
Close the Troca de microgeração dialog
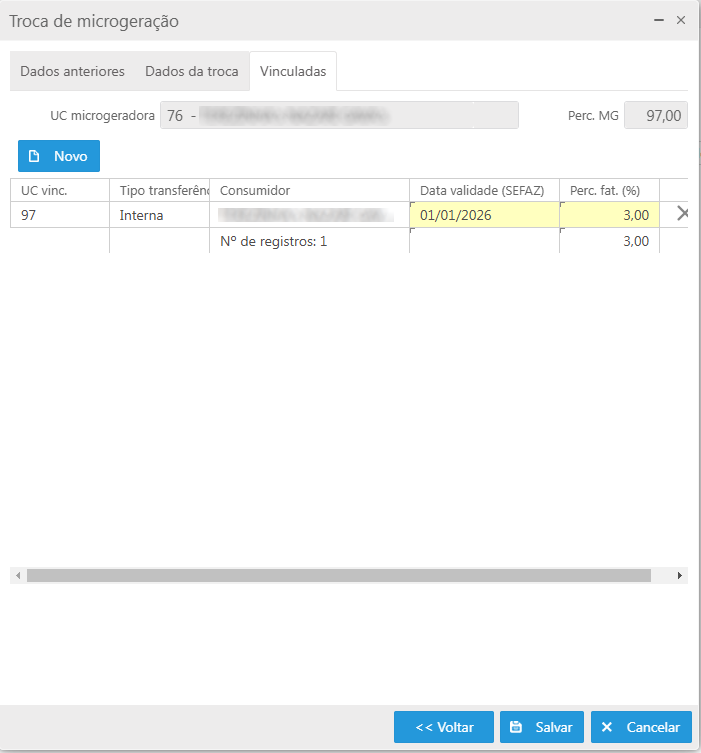(x=681, y=20)
